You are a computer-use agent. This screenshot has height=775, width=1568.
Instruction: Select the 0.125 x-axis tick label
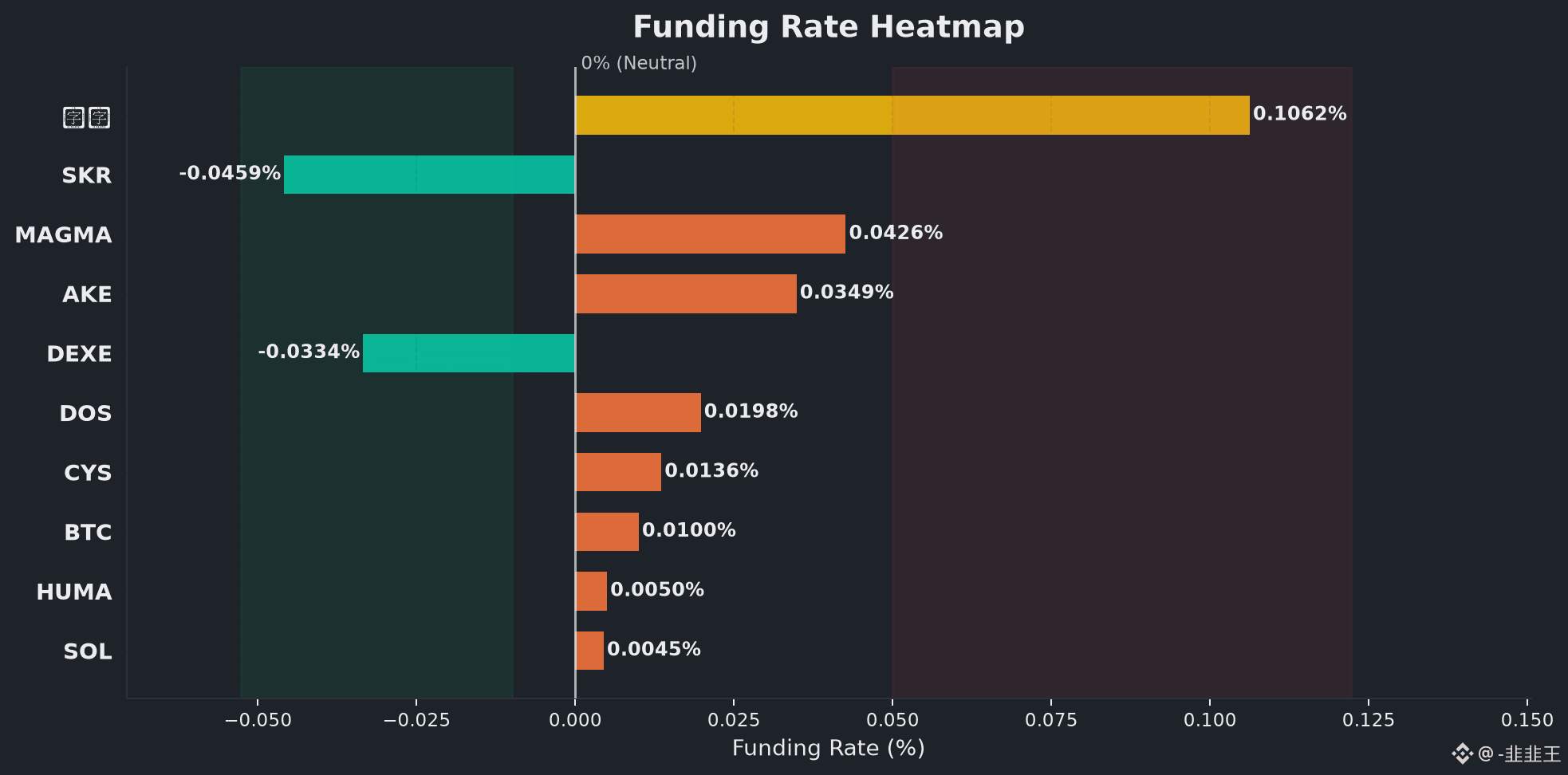1369,721
